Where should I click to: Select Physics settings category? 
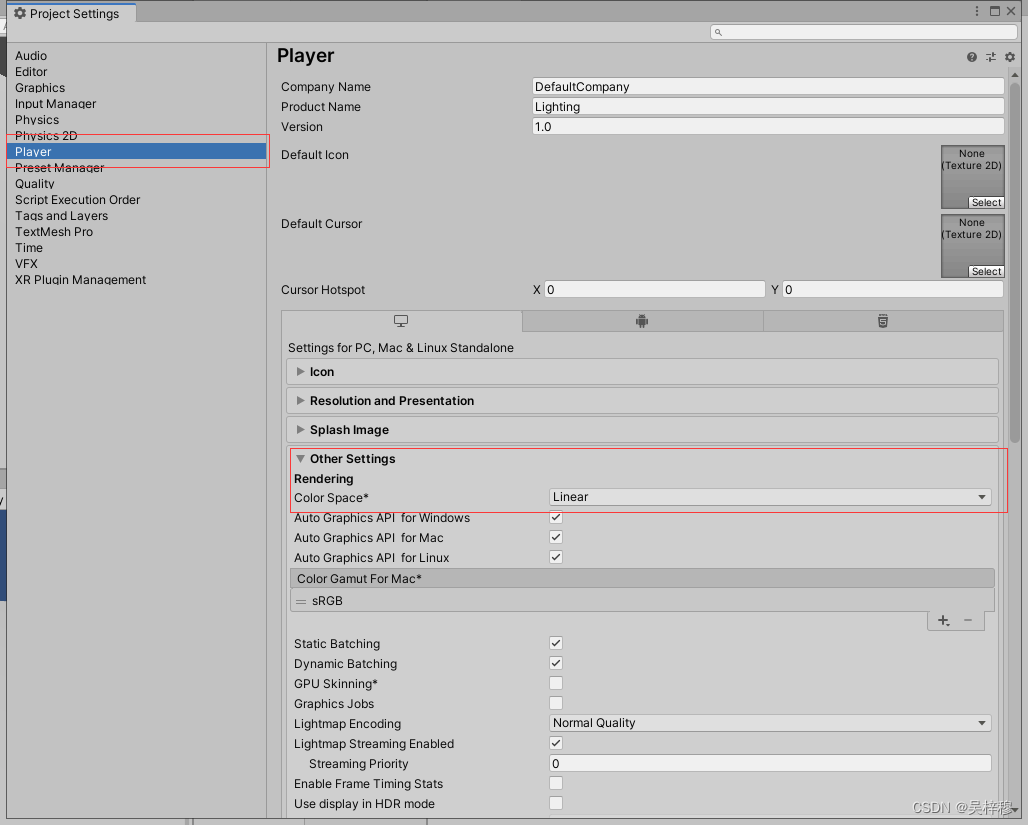[x=37, y=119]
